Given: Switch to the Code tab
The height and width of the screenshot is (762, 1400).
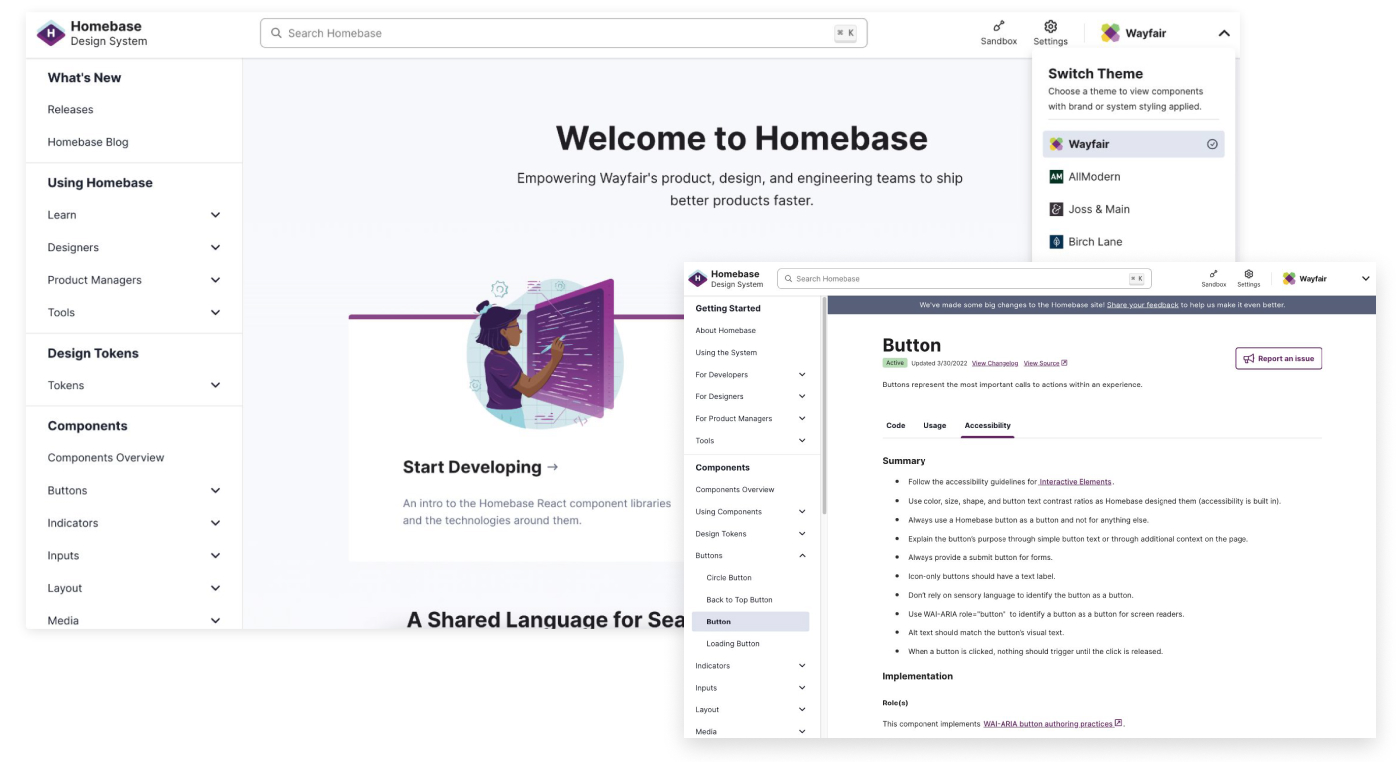Looking at the screenshot, I should (895, 425).
